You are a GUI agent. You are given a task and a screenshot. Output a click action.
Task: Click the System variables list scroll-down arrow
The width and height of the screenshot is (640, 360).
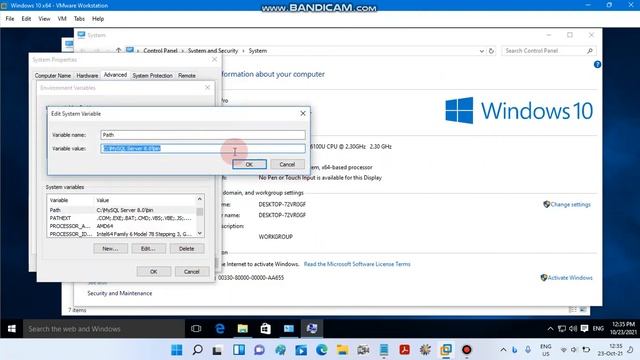(200, 233)
